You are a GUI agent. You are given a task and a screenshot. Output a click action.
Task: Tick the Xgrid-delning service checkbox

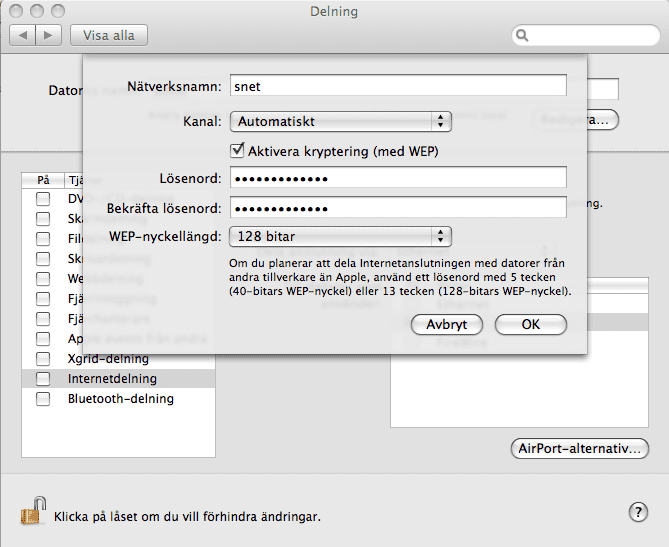pos(43,359)
